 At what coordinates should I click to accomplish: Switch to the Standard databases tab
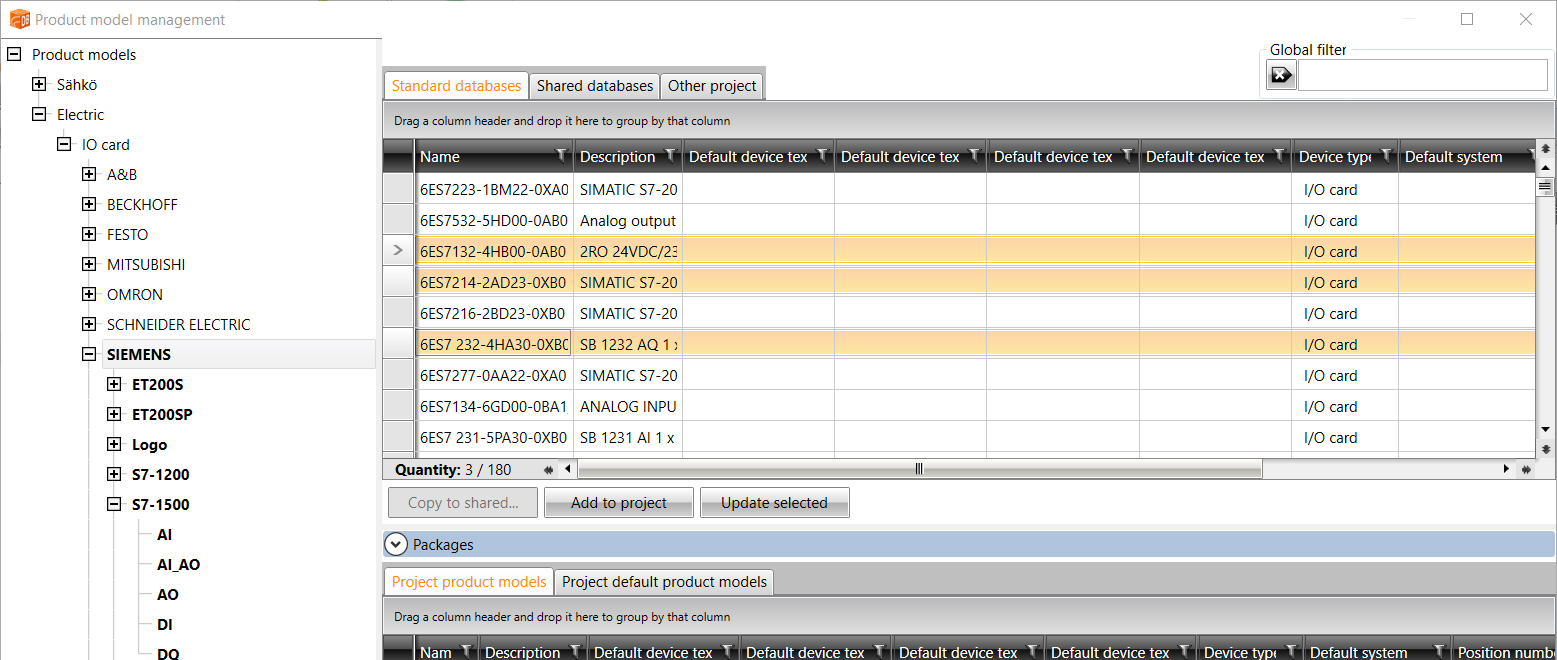point(456,86)
